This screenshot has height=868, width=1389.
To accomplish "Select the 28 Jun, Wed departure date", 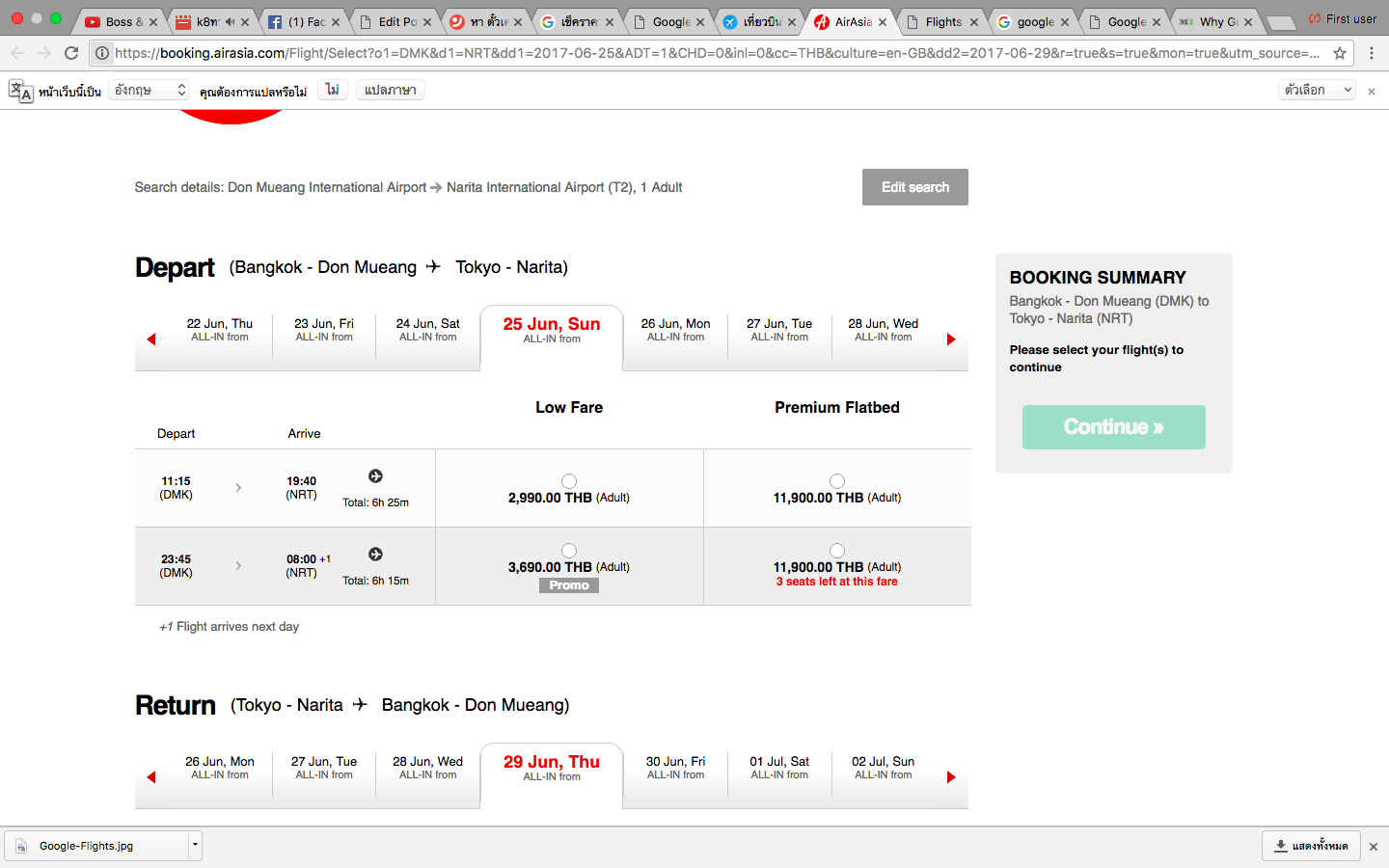I will [x=884, y=330].
